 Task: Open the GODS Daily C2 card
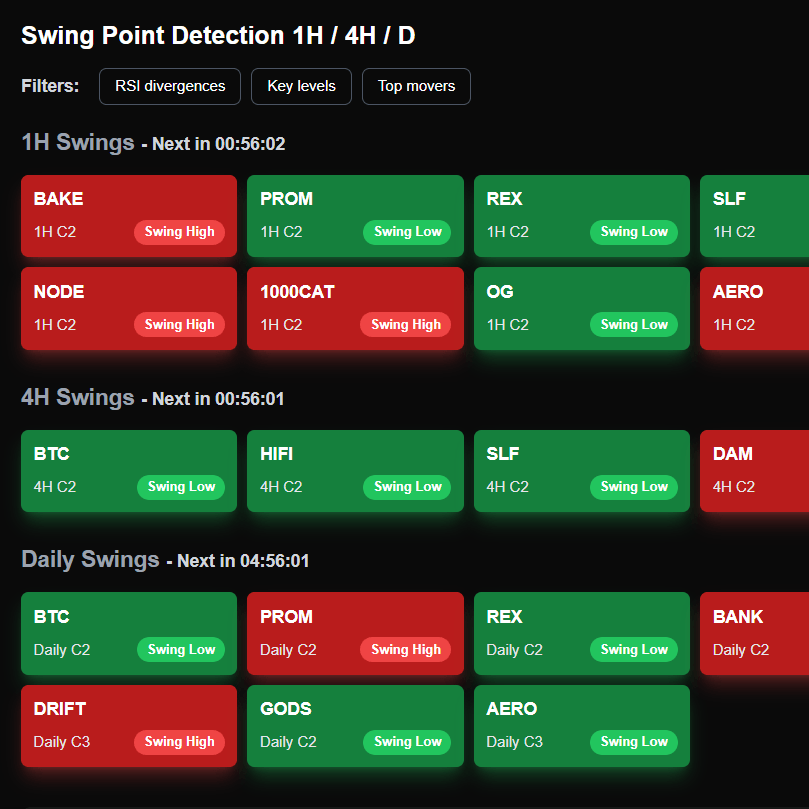click(355, 725)
